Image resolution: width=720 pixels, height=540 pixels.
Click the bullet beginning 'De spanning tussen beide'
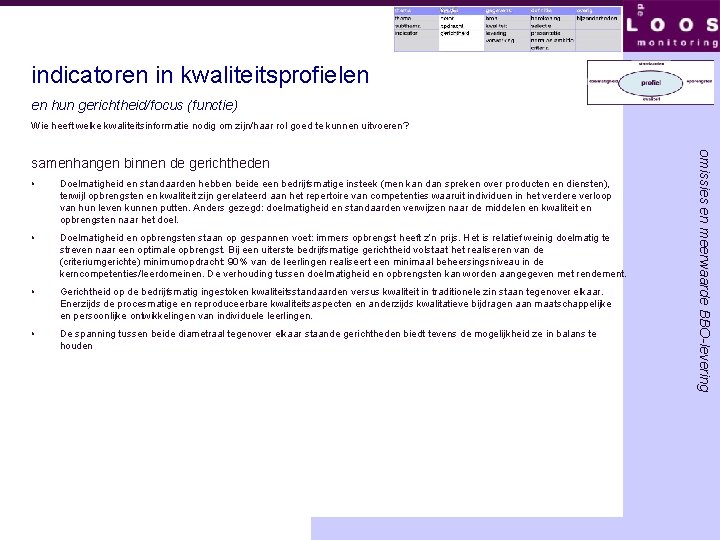(328, 339)
